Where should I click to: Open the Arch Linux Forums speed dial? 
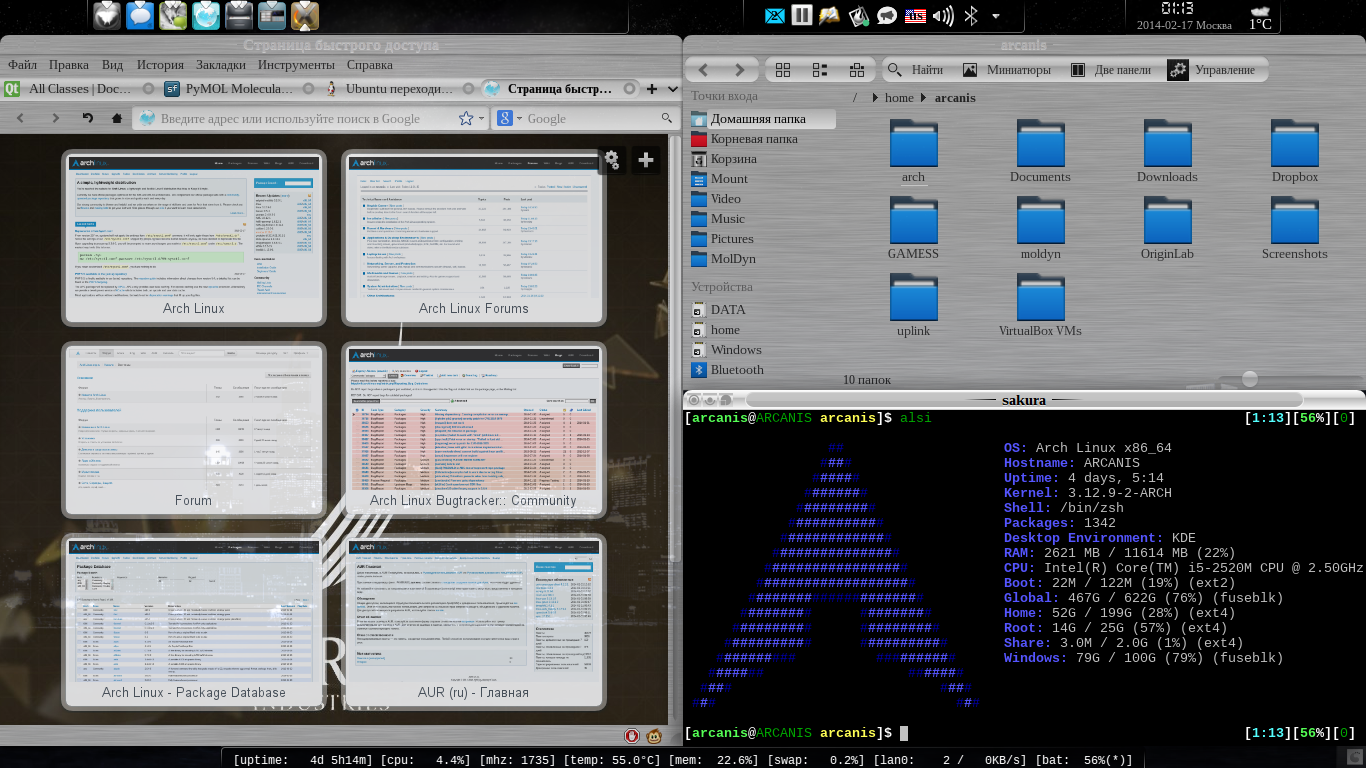tap(474, 237)
